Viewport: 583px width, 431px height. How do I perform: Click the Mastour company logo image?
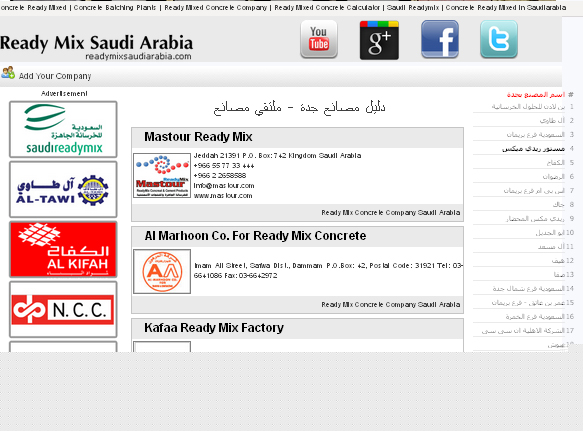click(162, 176)
